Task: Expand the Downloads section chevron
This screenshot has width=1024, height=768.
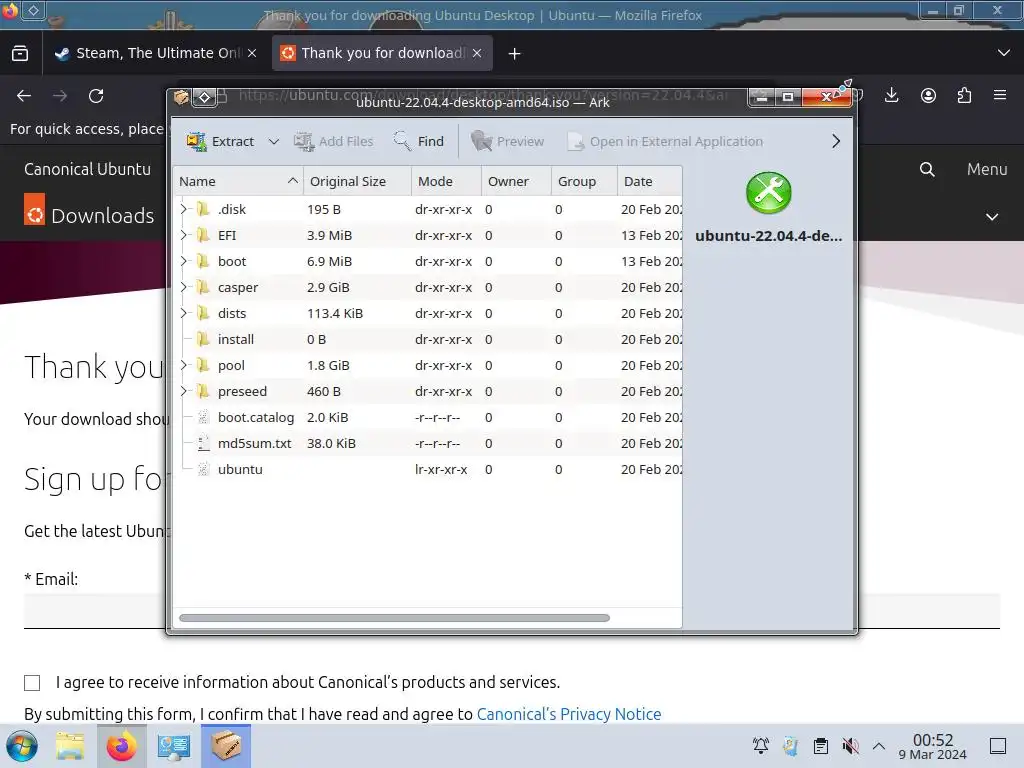Action: point(992,217)
